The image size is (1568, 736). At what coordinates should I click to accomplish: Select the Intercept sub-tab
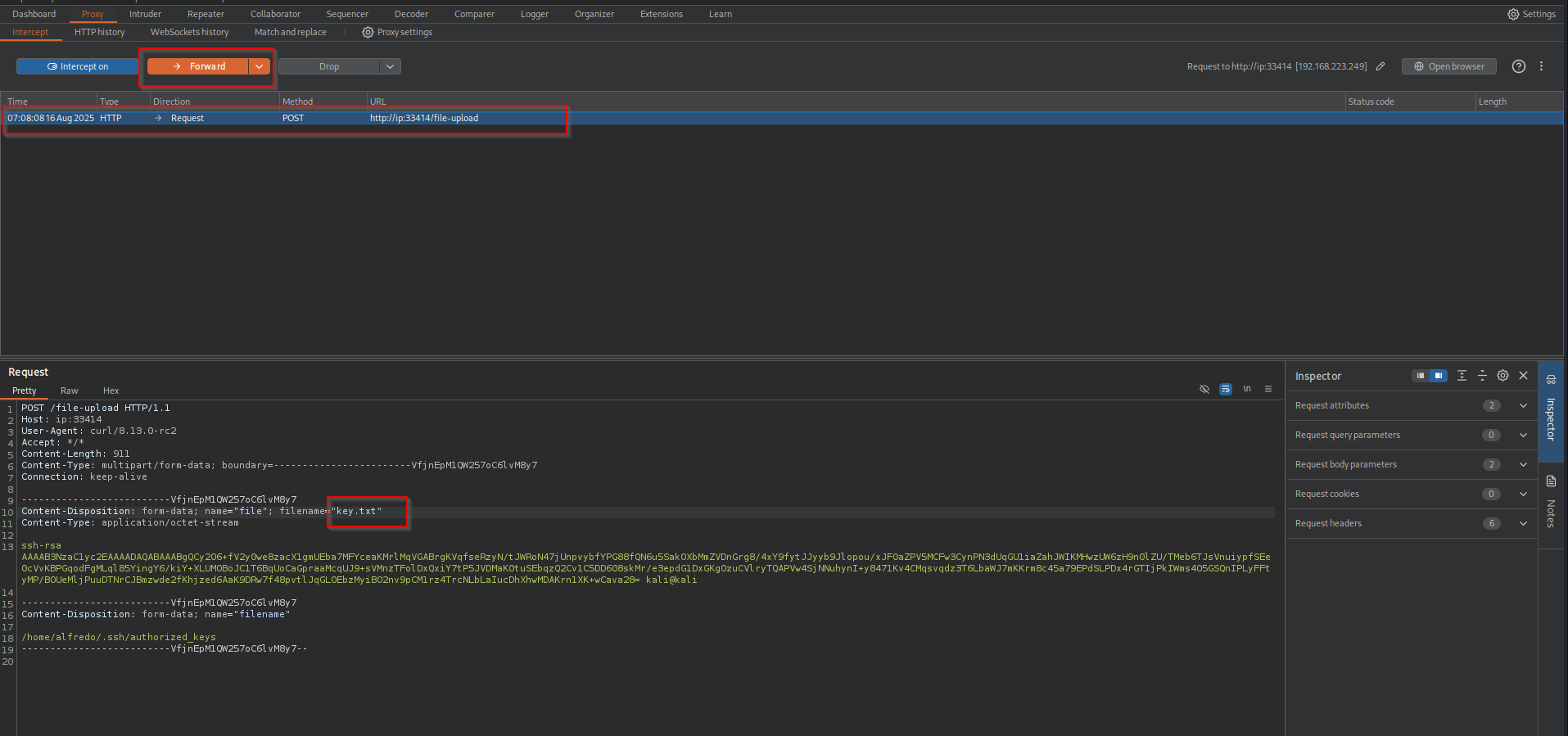click(30, 32)
